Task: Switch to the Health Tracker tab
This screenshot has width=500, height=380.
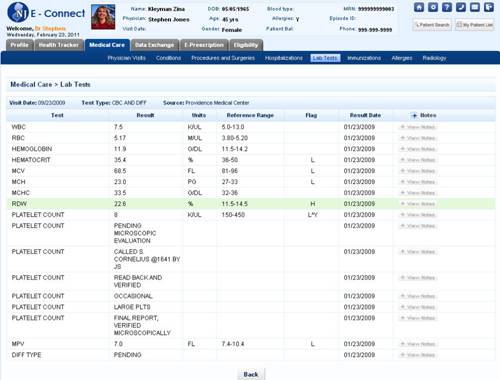Action: pyautogui.click(x=59, y=45)
